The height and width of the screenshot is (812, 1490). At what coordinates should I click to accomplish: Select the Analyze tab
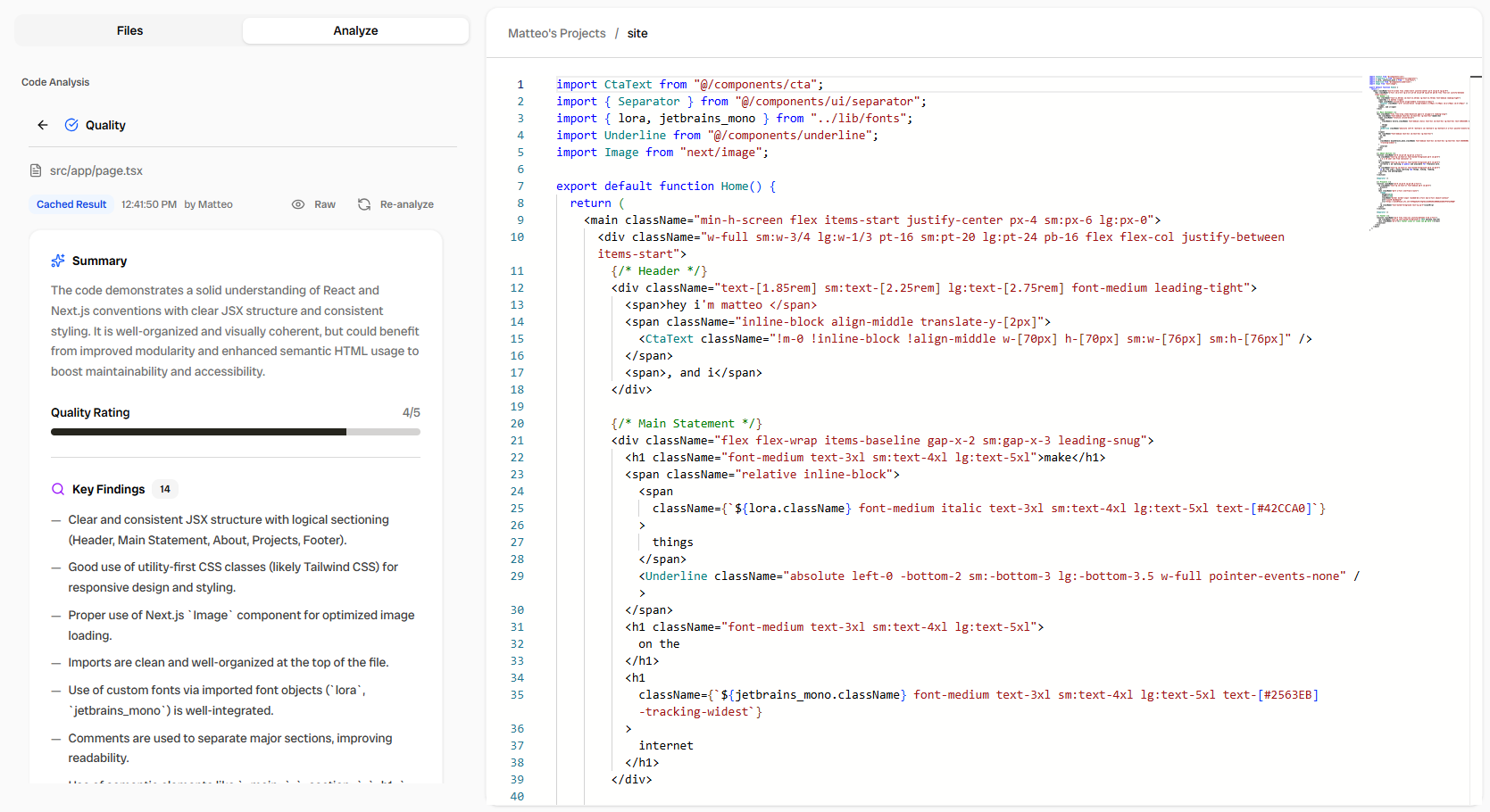coord(355,30)
